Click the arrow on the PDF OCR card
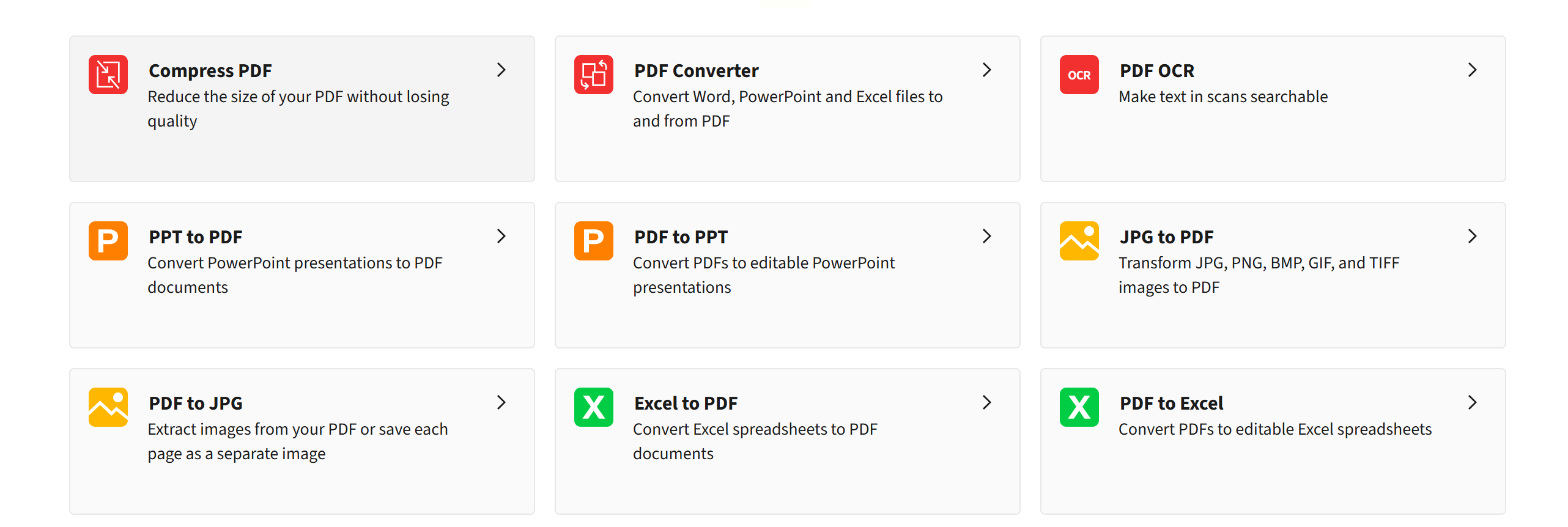1568x527 pixels. 1472,70
